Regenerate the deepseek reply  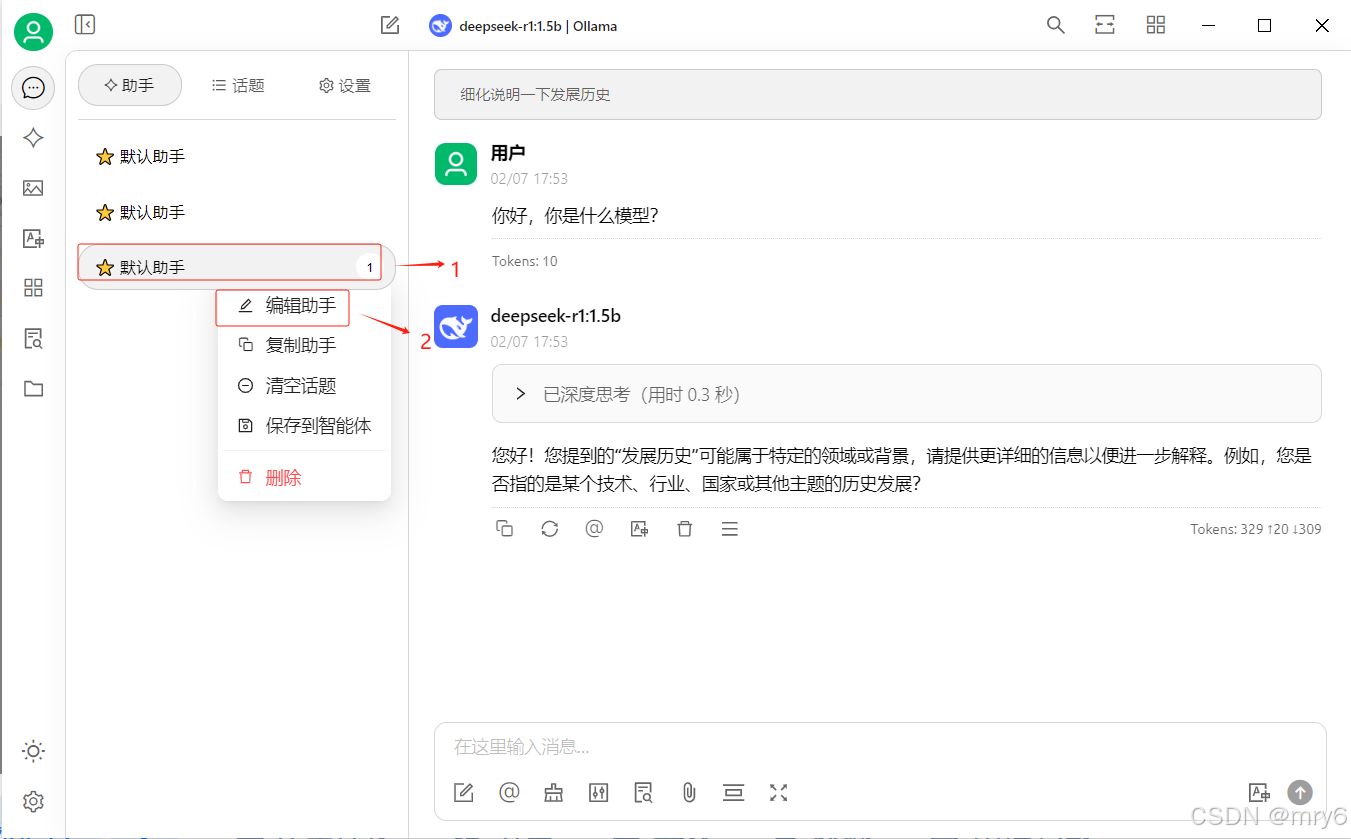tap(549, 529)
